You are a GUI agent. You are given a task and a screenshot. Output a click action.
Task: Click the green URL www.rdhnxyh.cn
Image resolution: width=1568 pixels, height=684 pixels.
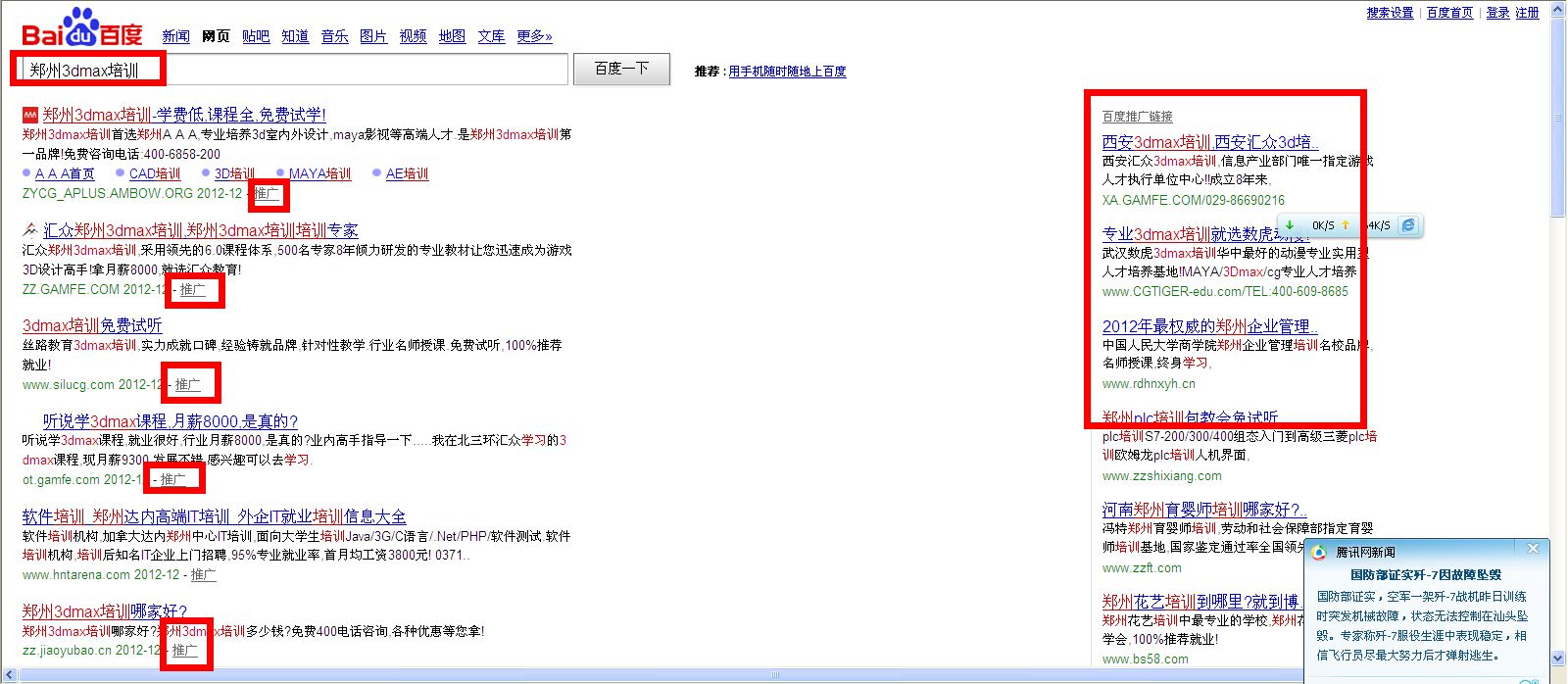coord(1149,384)
